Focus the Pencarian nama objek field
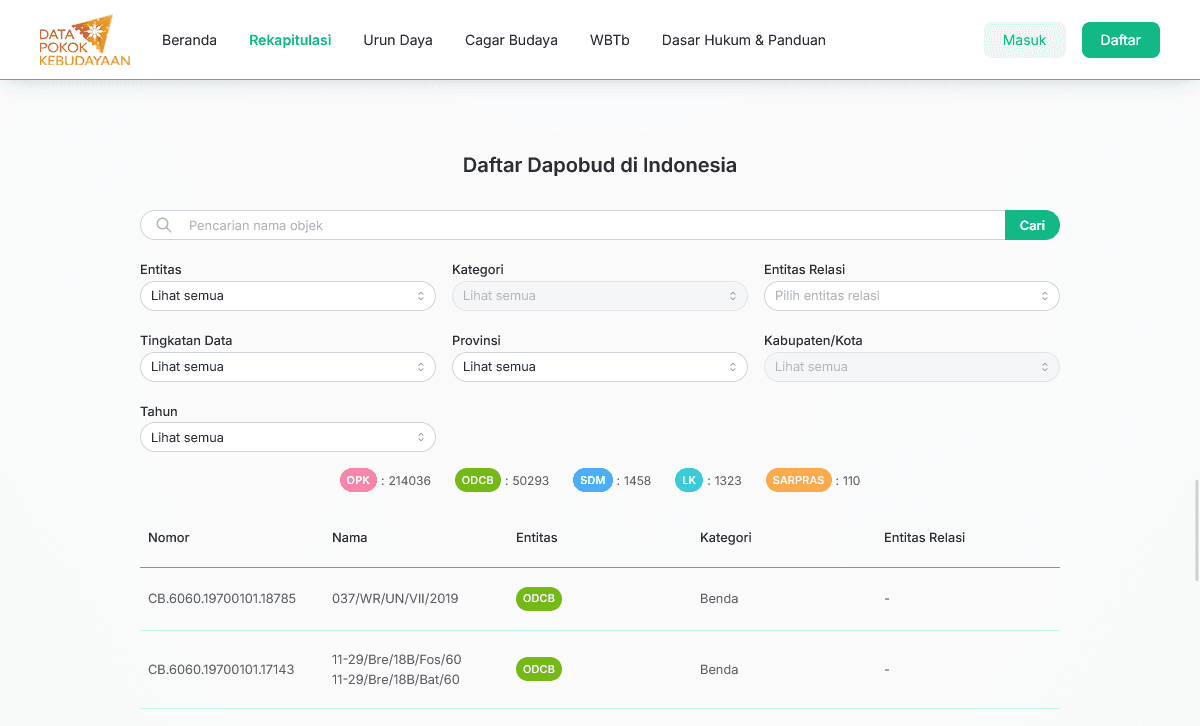Viewport: 1200px width, 726px height. pyautogui.click(x=590, y=226)
